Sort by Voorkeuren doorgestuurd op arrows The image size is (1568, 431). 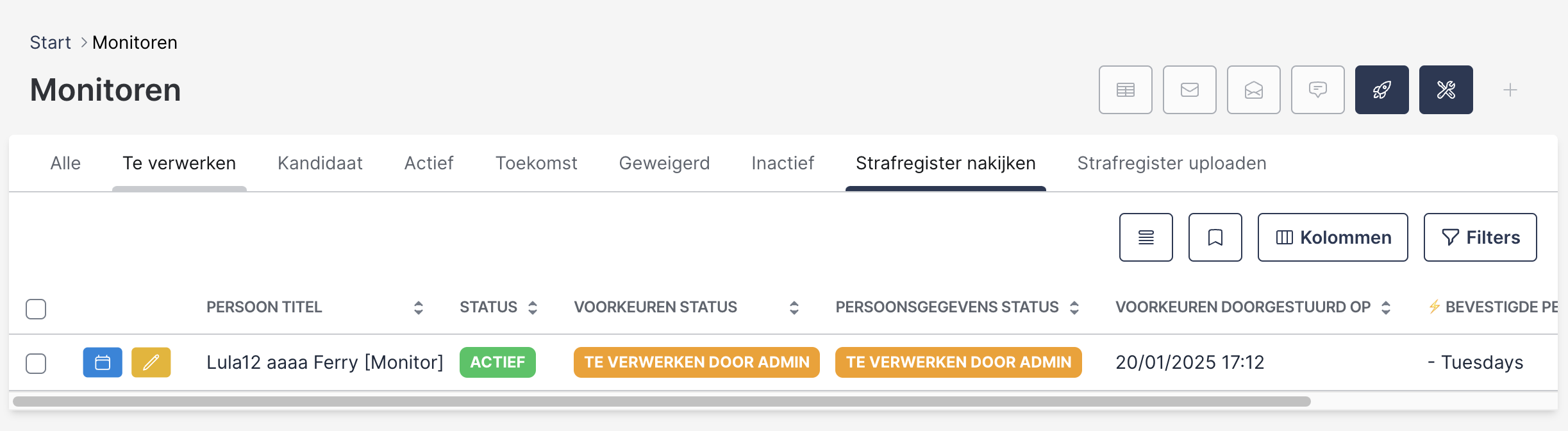[1386, 308]
